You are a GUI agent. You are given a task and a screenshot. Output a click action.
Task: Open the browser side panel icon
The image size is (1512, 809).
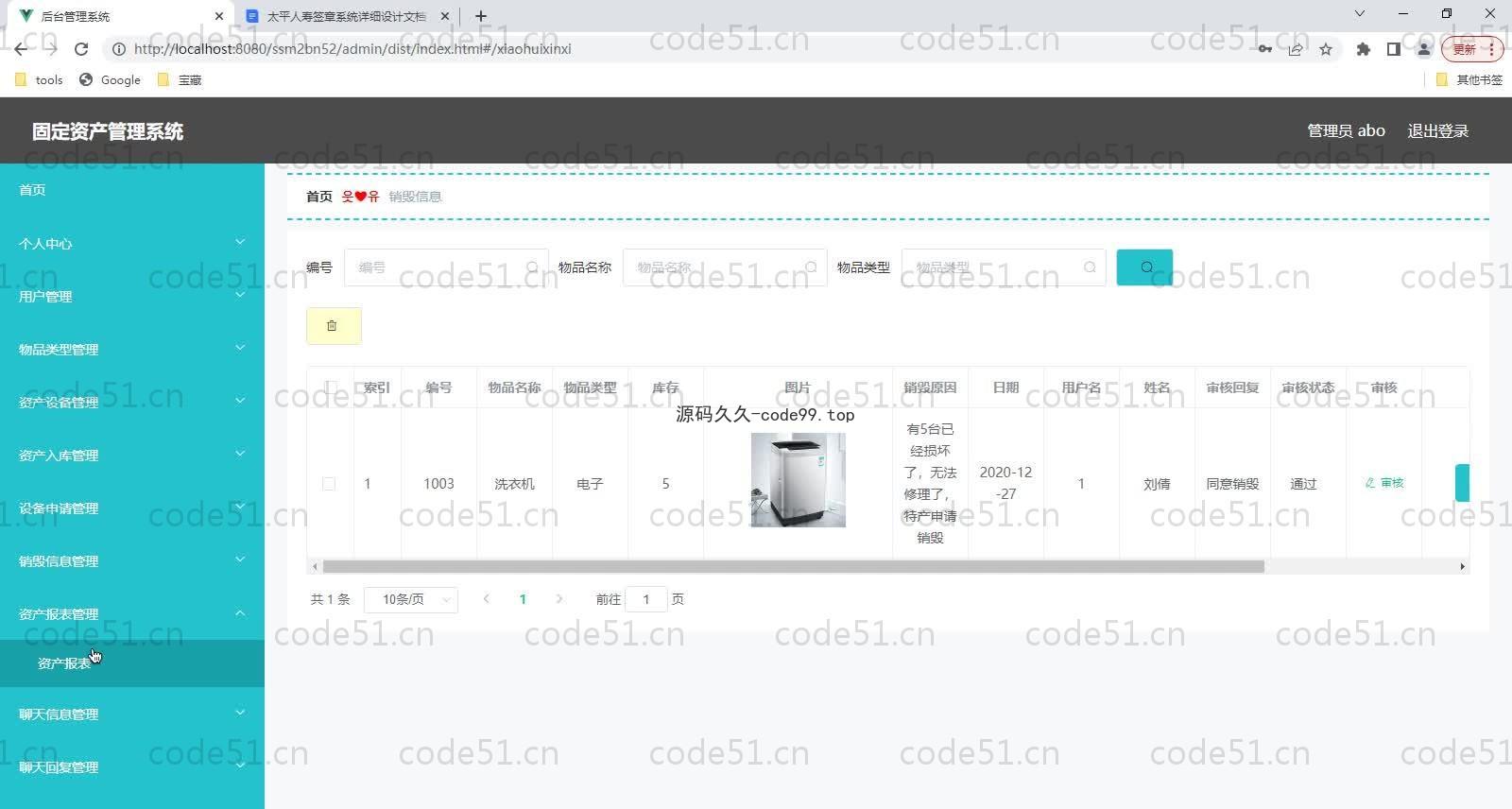pyautogui.click(x=1393, y=49)
